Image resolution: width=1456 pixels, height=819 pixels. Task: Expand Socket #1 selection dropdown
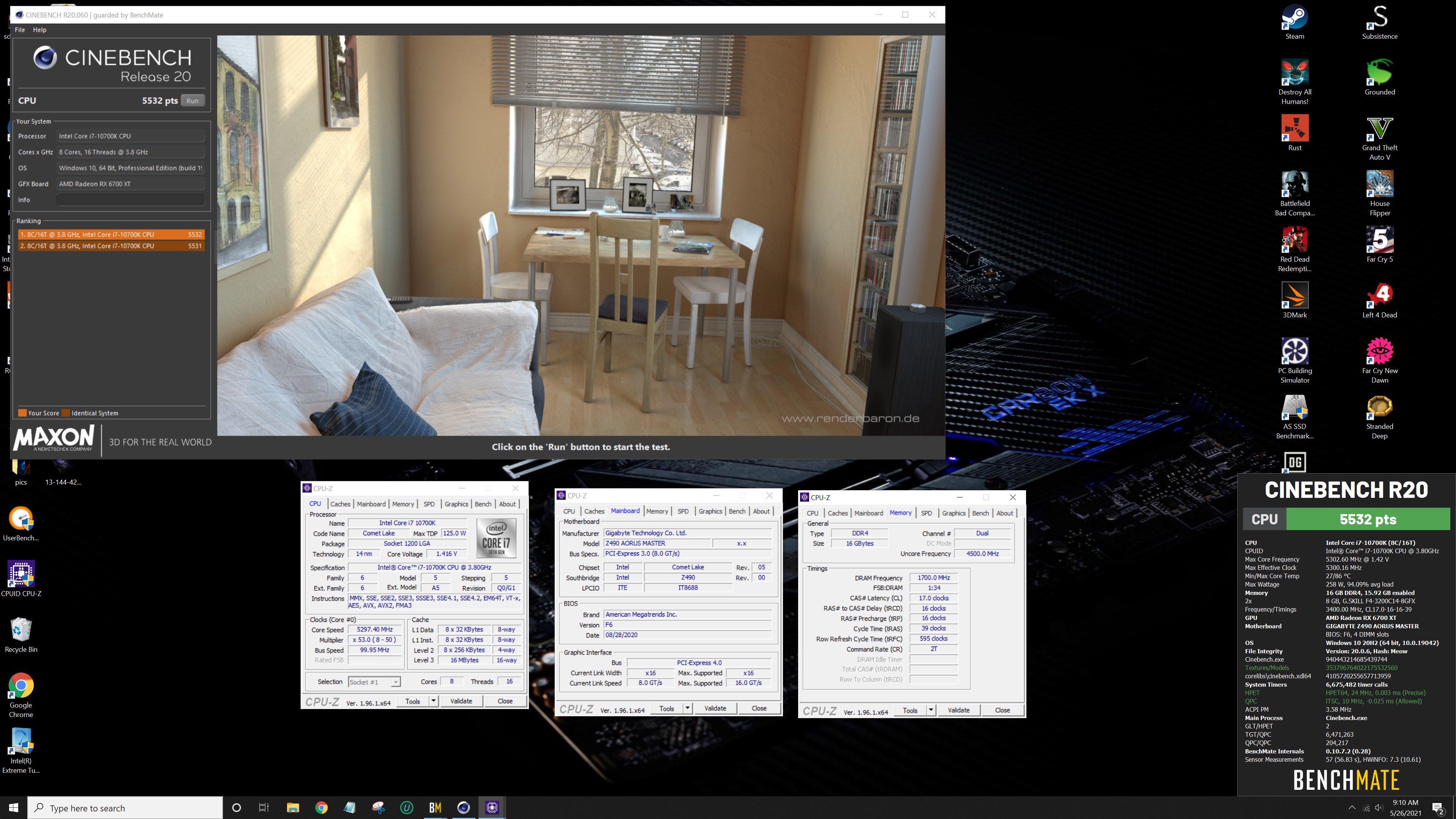pos(395,682)
